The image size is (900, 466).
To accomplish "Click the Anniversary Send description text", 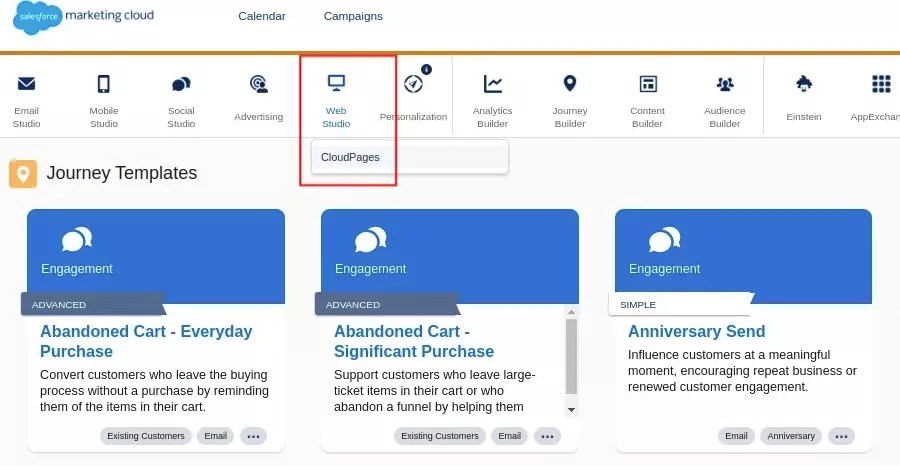I will click(742, 371).
